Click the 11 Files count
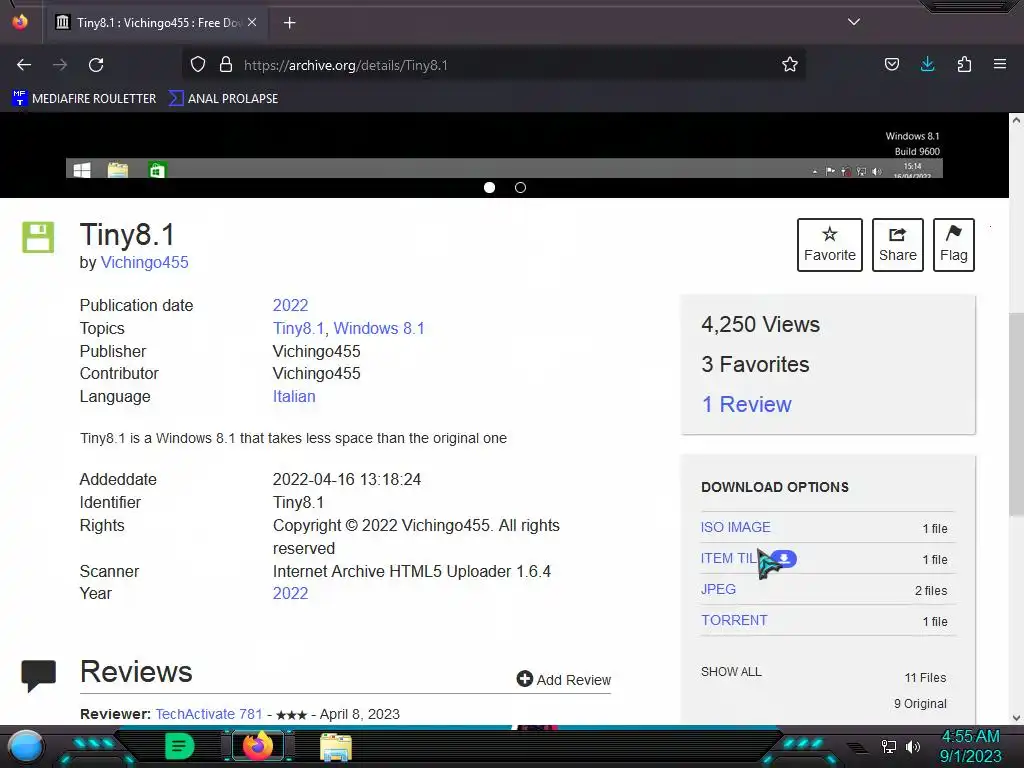The height and width of the screenshot is (768, 1024). click(925, 678)
